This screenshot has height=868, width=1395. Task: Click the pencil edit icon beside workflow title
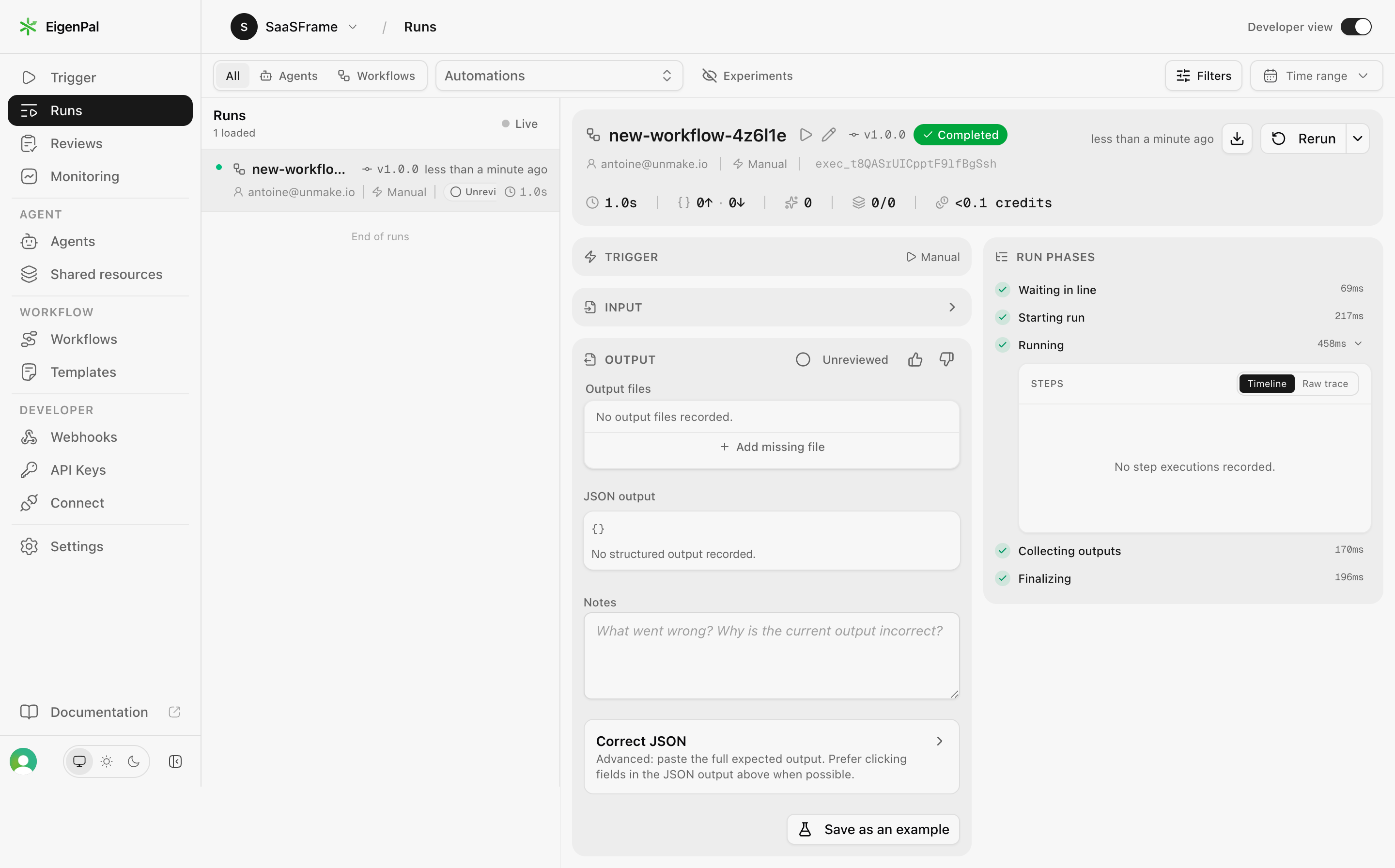pos(828,135)
